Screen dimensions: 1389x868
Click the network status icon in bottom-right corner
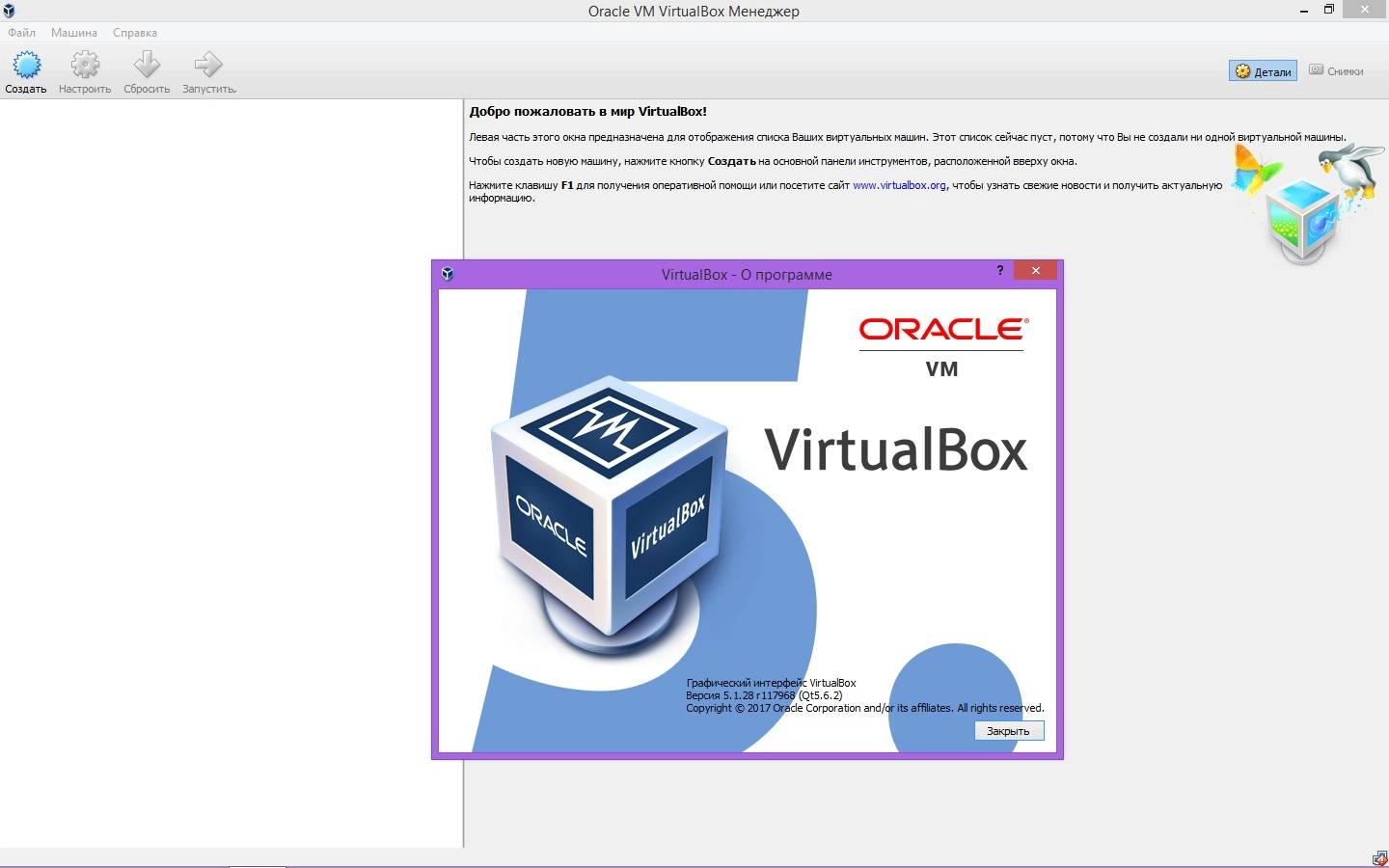[x=1379, y=858]
